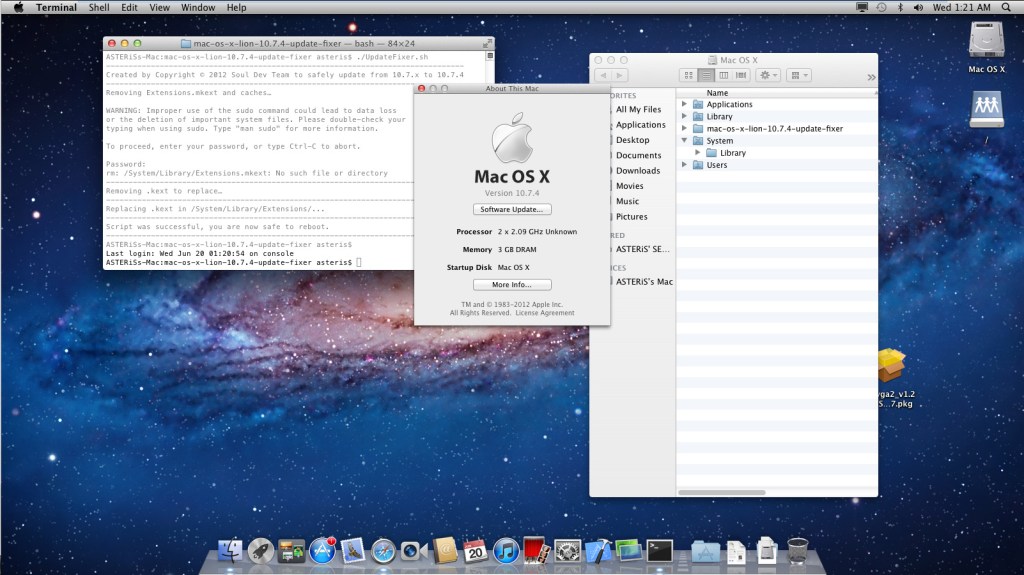Show hidden Finder toolbar items chevron
The width and height of the screenshot is (1024, 575).
click(x=871, y=77)
